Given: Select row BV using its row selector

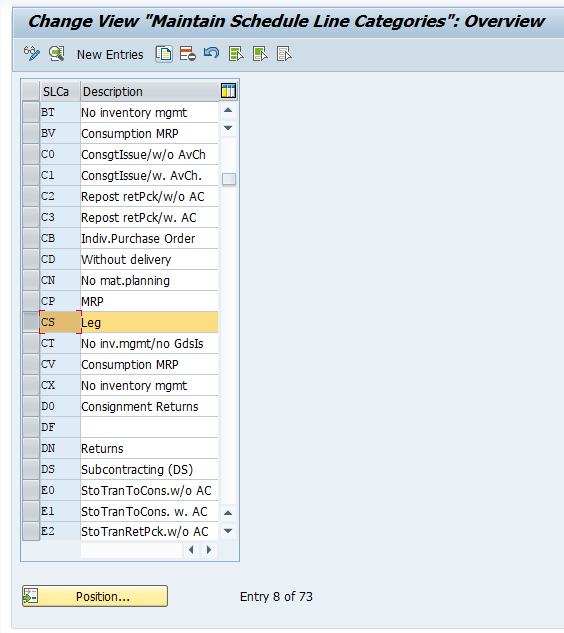Looking at the screenshot, I should 31,133.
